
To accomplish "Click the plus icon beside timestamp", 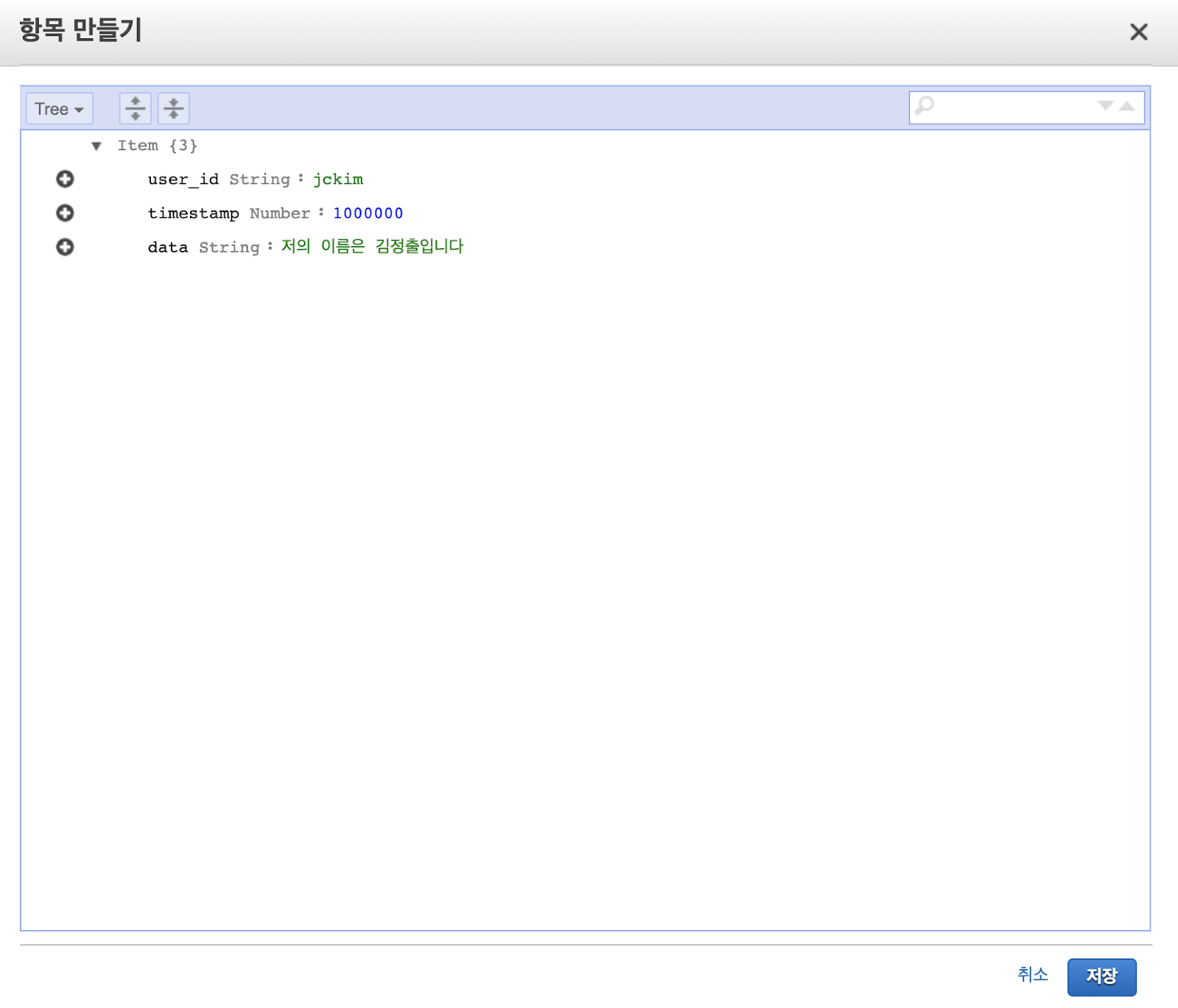I will click(x=65, y=213).
